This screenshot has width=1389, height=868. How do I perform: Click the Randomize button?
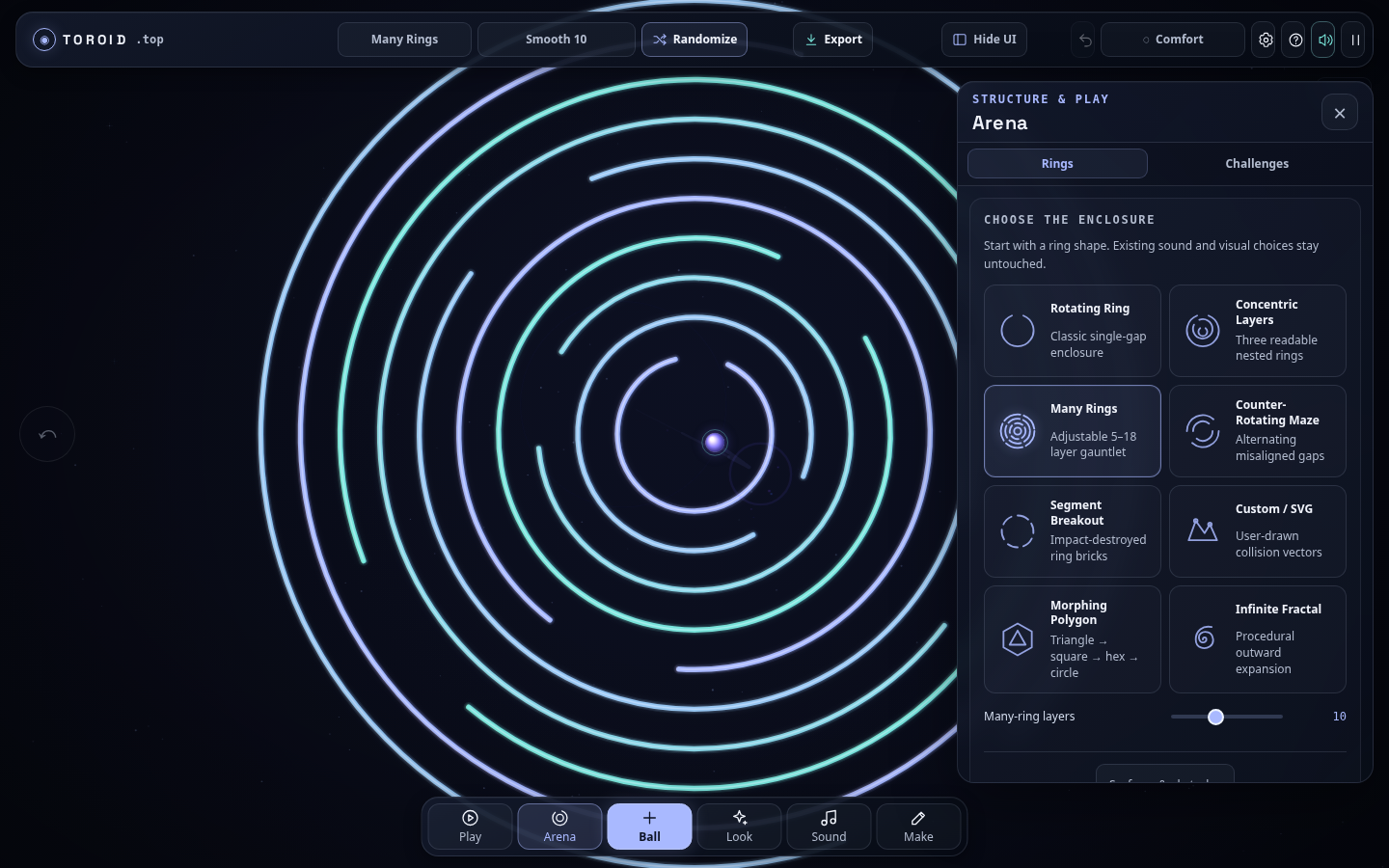(x=694, y=40)
